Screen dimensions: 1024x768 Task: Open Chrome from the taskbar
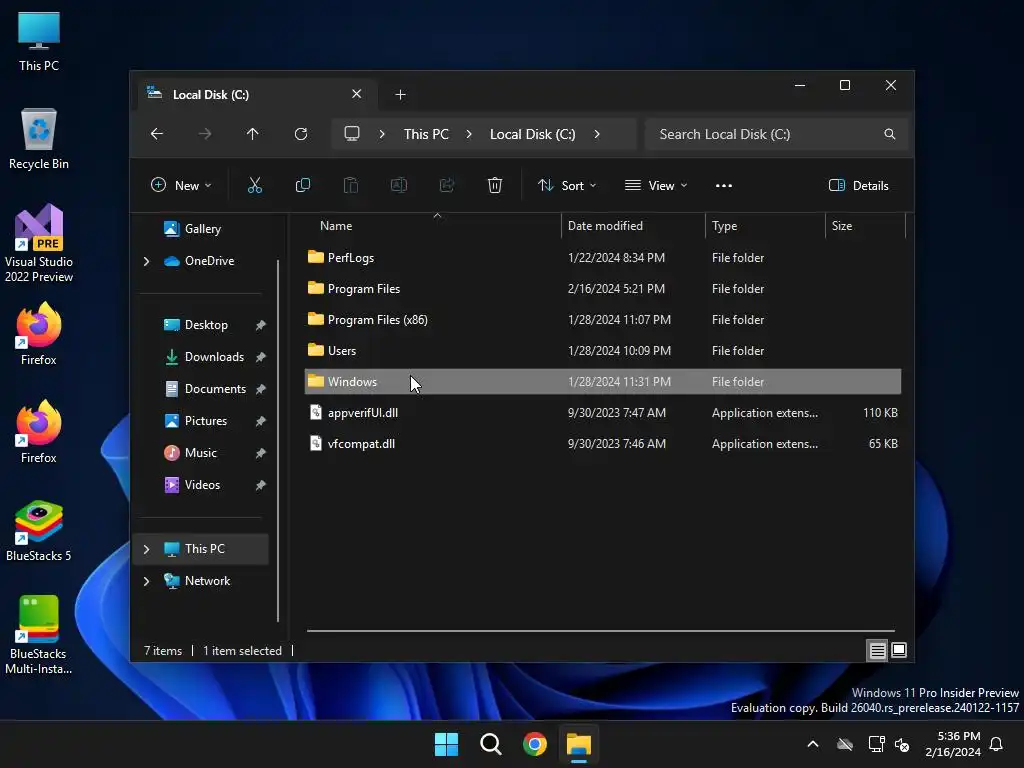pos(535,744)
